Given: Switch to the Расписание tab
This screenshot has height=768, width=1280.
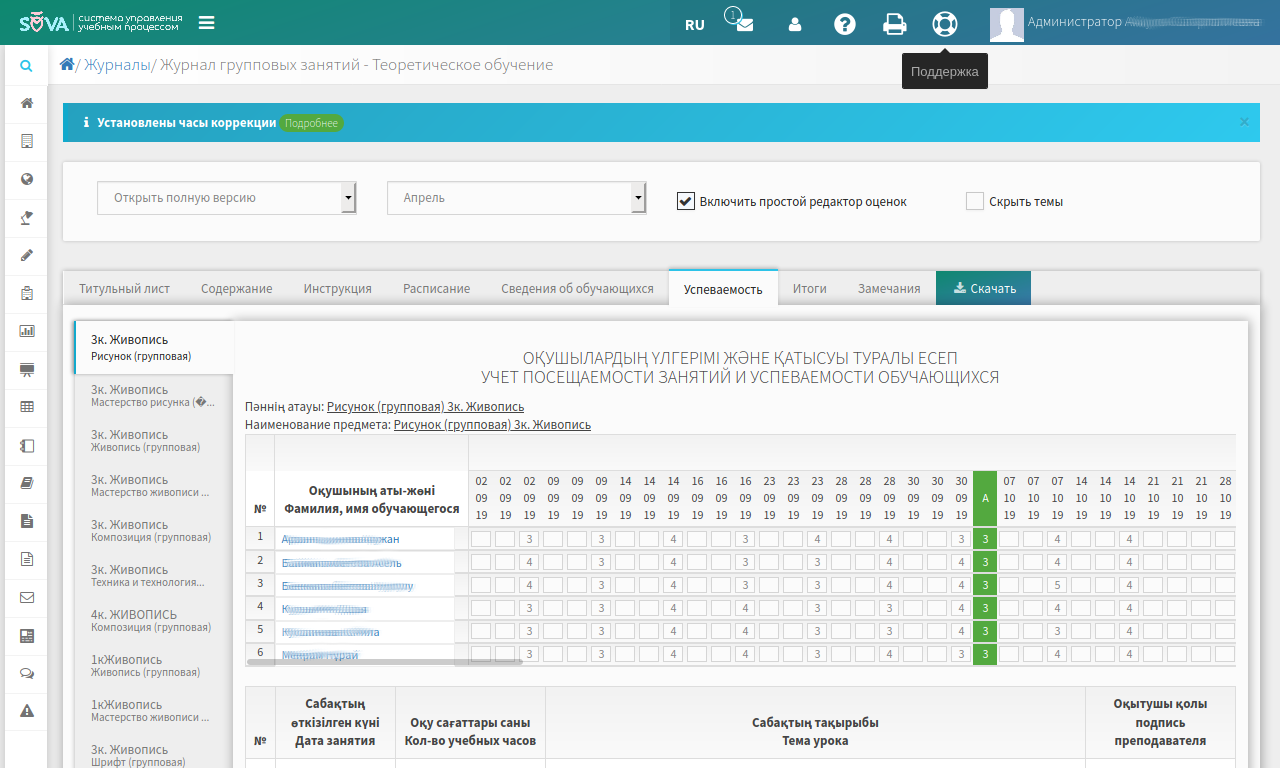Looking at the screenshot, I should 437,288.
